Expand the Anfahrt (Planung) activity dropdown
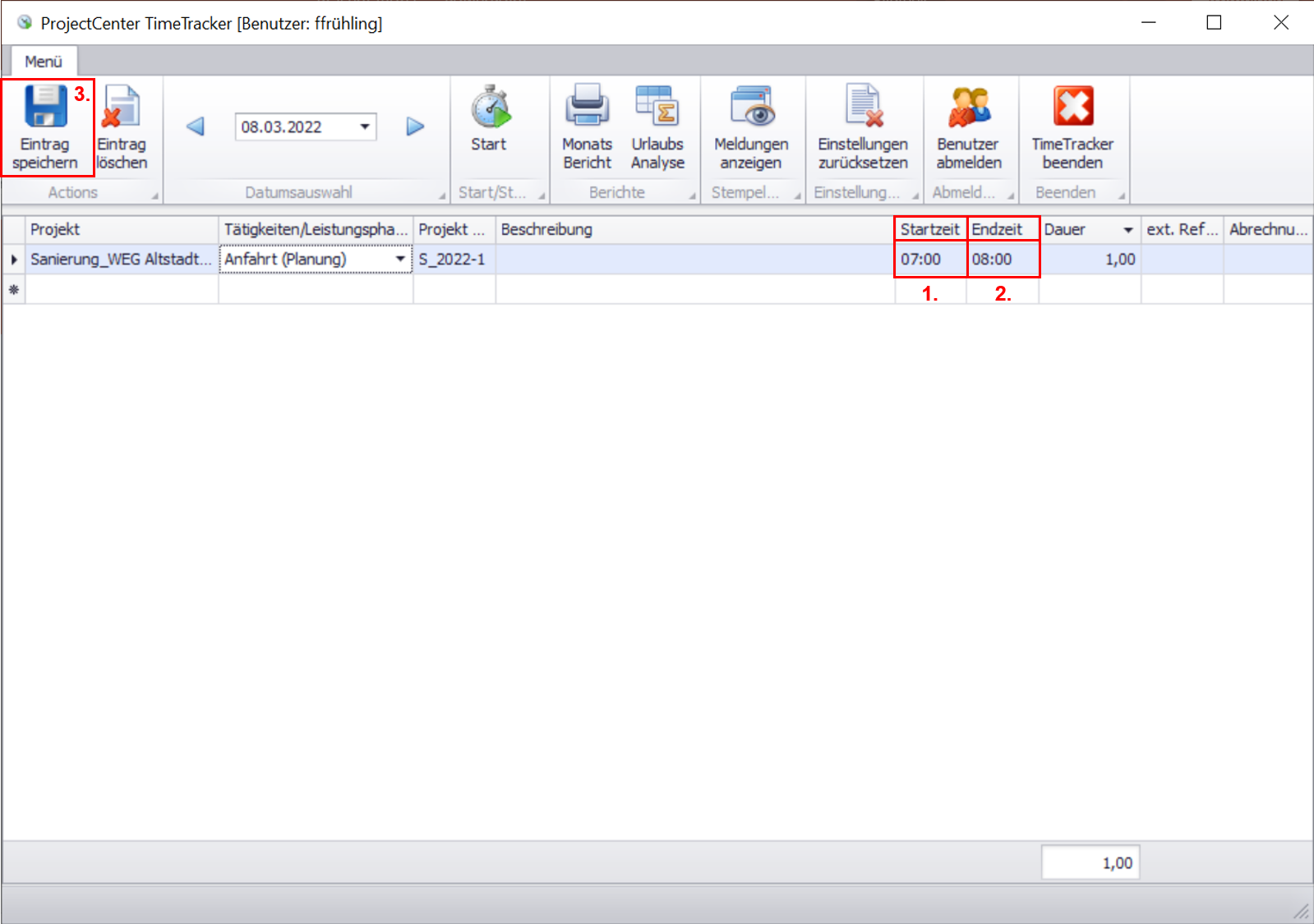 click(x=400, y=259)
